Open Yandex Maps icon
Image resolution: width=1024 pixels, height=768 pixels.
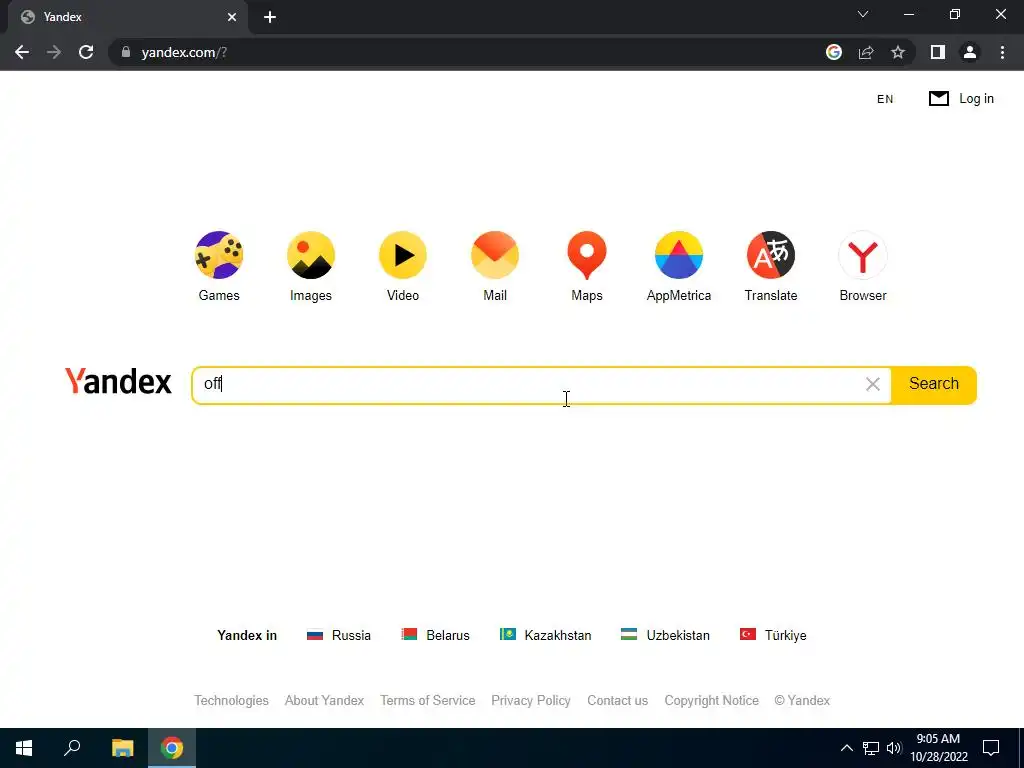coord(587,255)
